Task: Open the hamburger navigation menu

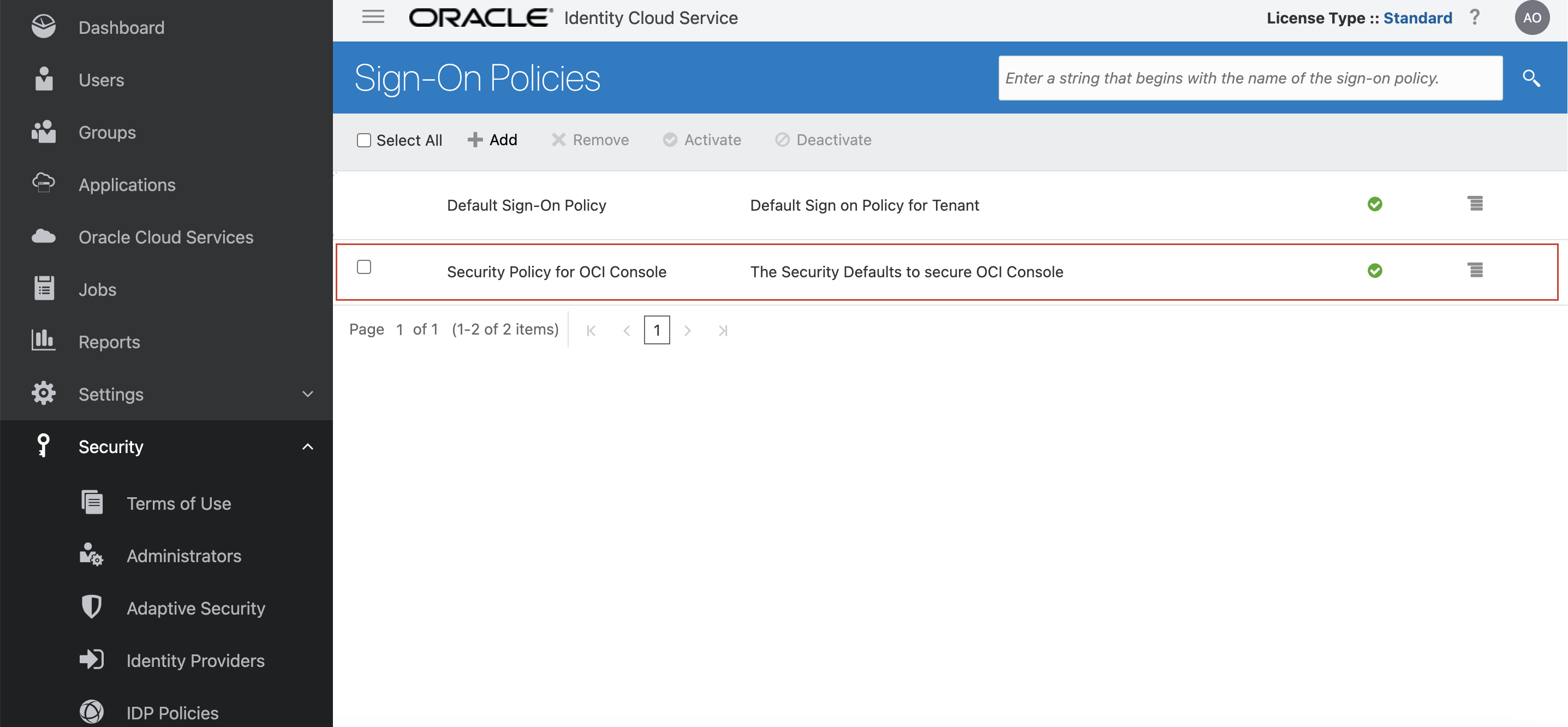Action: [373, 16]
